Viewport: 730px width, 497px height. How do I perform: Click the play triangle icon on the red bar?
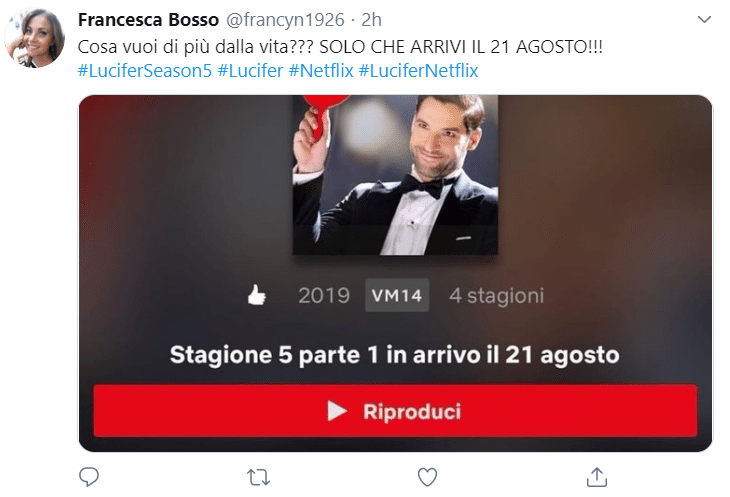pos(337,411)
